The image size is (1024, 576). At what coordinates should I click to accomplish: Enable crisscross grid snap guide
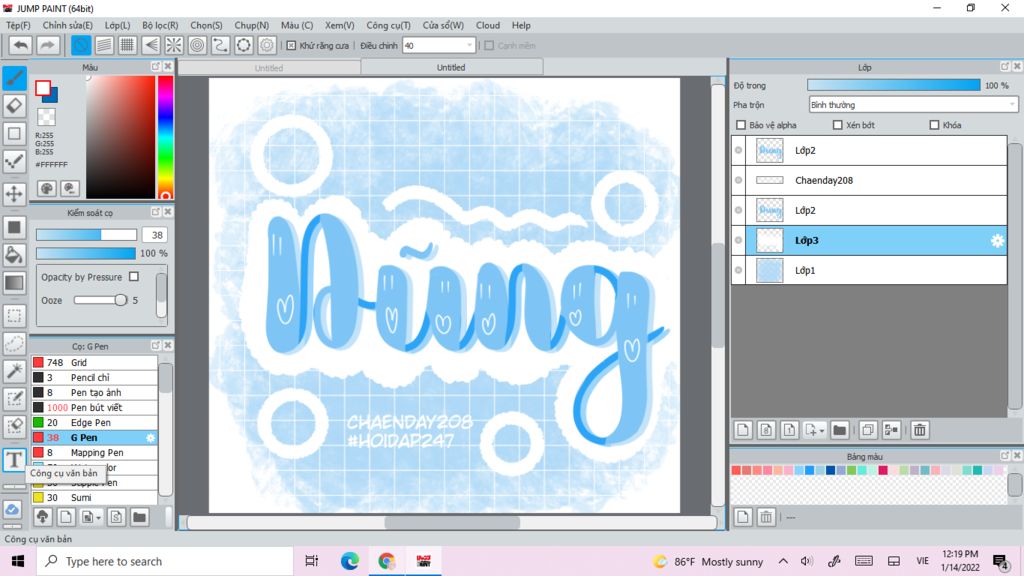(127, 45)
